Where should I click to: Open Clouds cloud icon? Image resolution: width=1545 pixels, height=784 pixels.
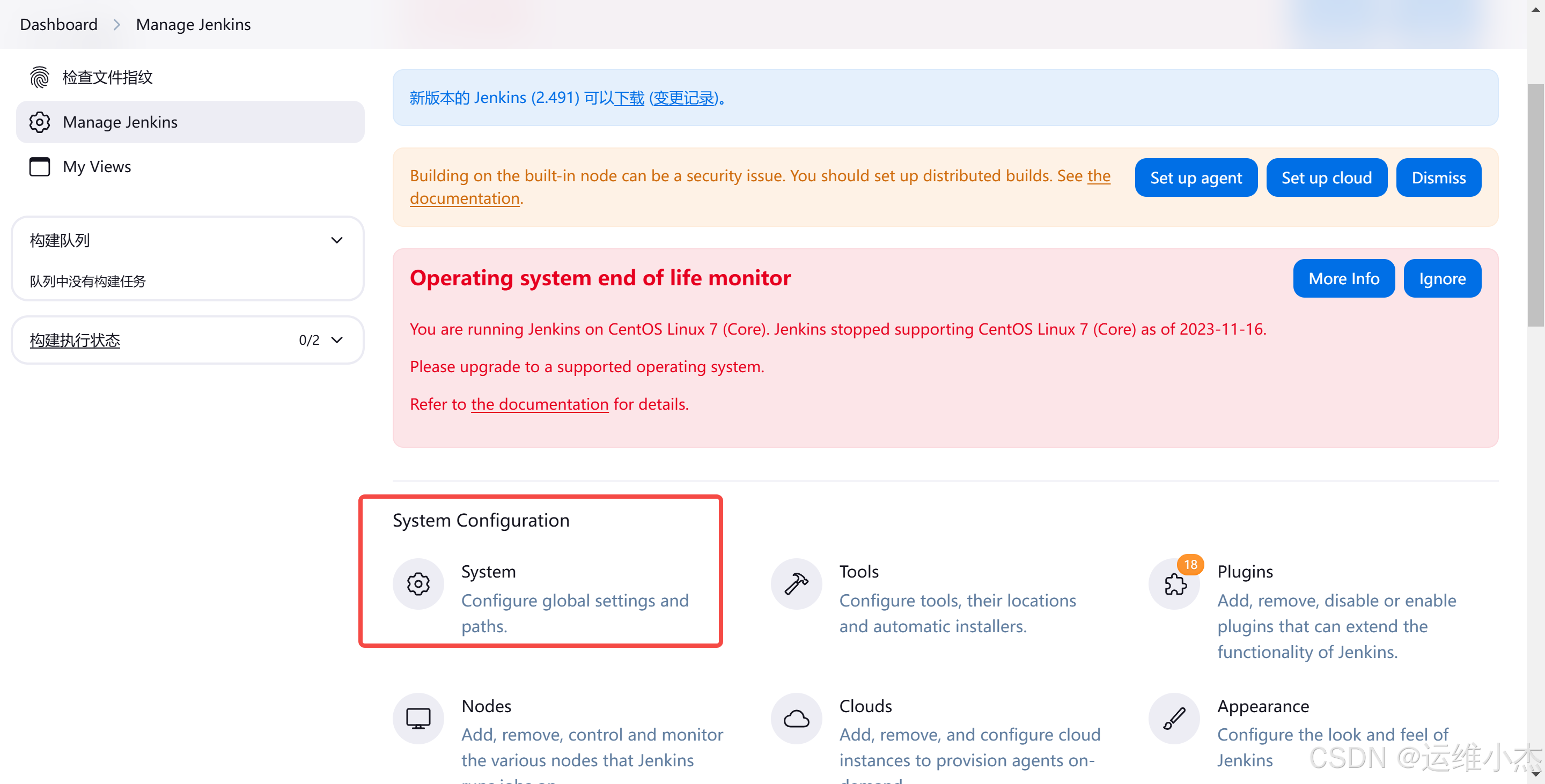[796, 718]
